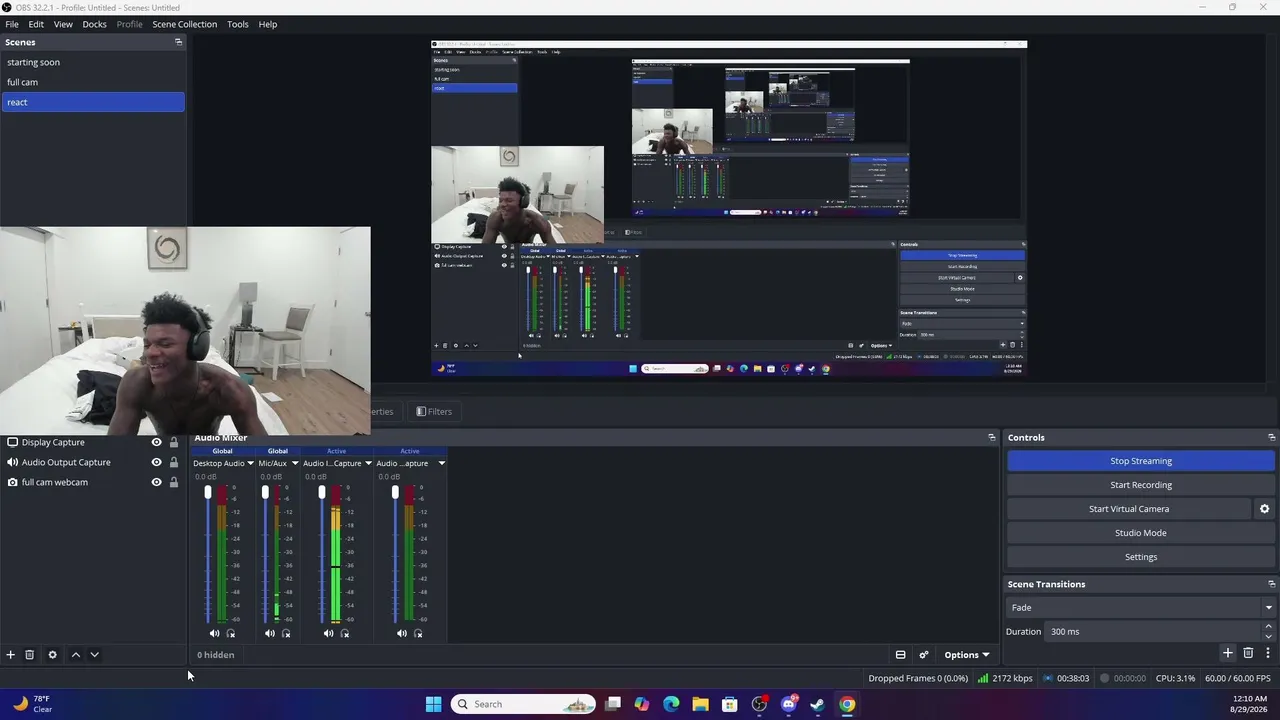
Task: Open the File menu
Action: pyautogui.click(x=12, y=24)
